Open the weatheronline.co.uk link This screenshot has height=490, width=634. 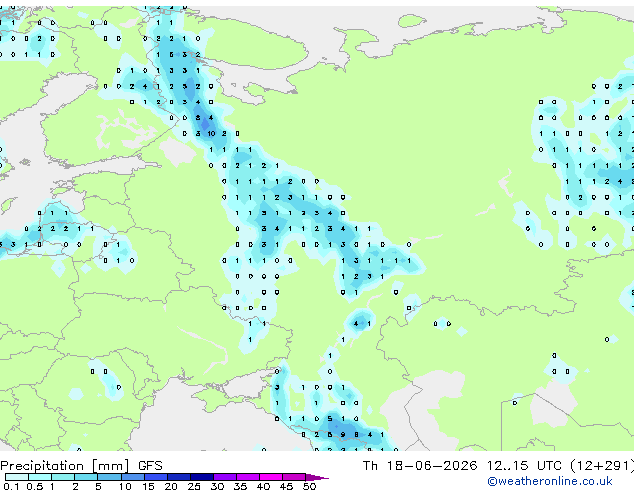(x=550, y=482)
